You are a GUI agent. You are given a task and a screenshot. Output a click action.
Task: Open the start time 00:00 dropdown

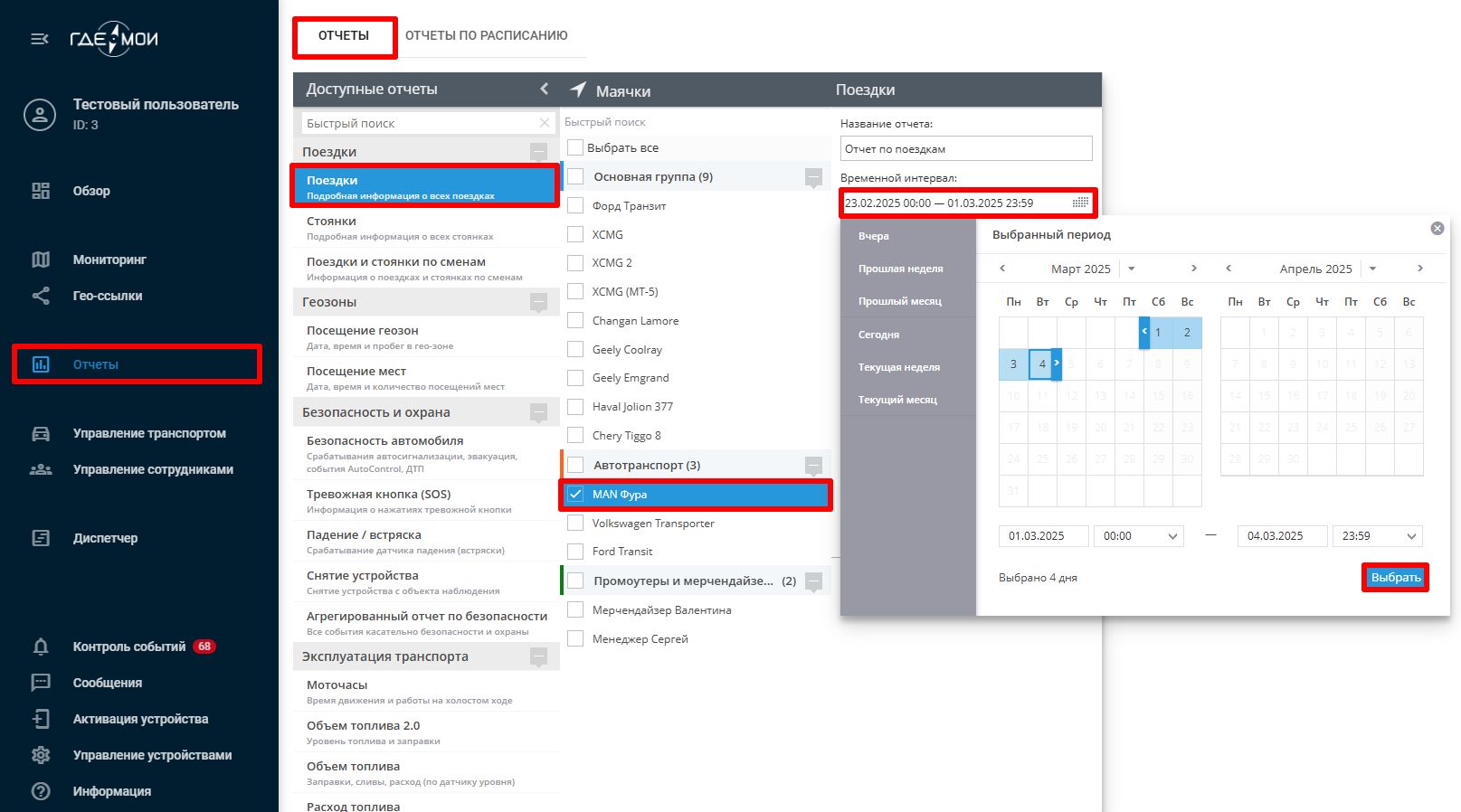(x=1139, y=536)
